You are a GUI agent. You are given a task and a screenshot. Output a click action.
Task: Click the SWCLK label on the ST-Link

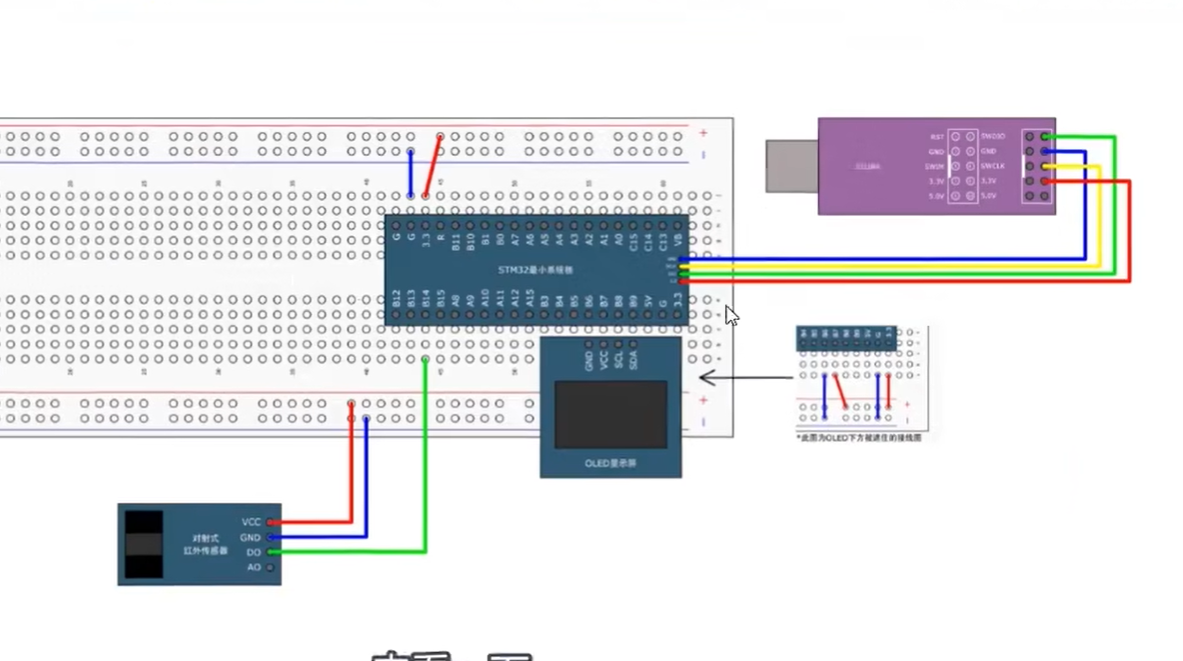click(992, 166)
